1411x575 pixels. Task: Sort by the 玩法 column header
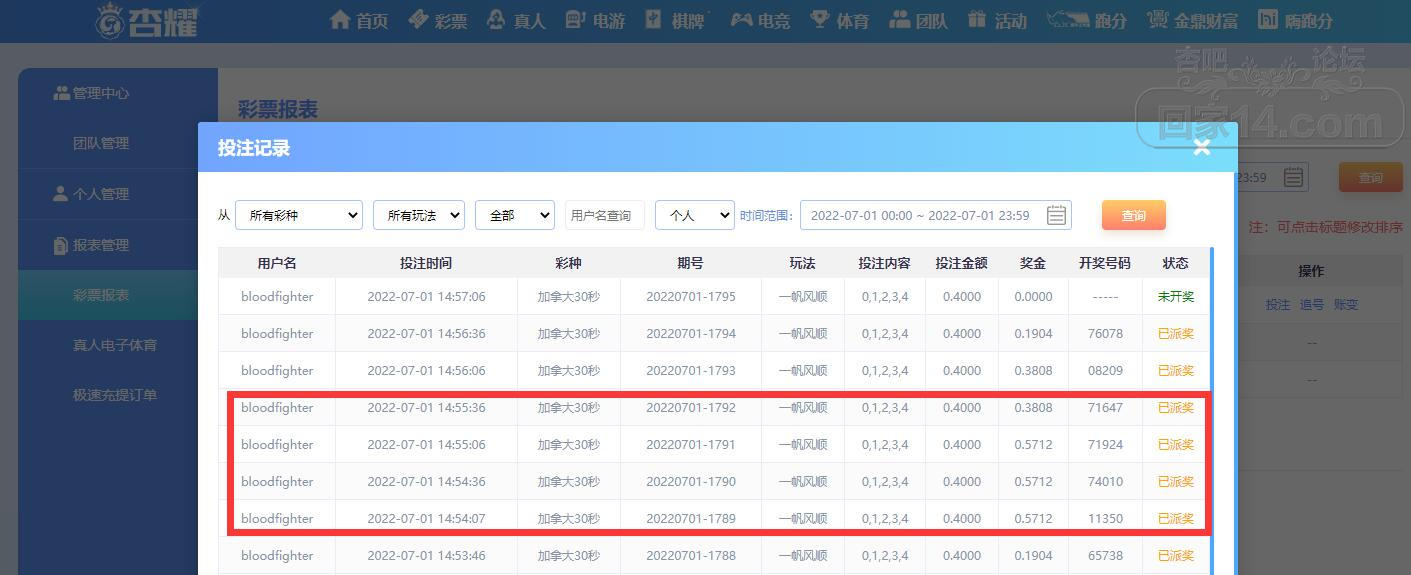coord(803,263)
